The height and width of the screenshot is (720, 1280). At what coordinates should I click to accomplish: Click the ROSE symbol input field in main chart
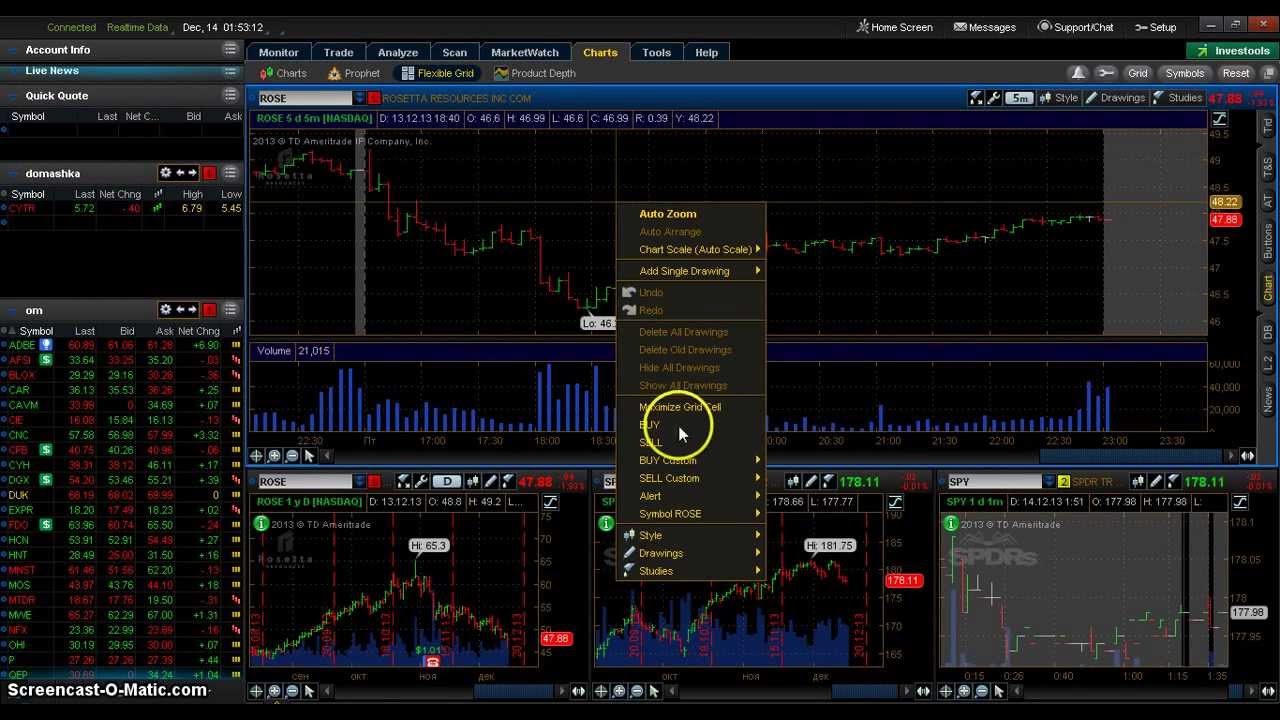[x=304, y=98]
